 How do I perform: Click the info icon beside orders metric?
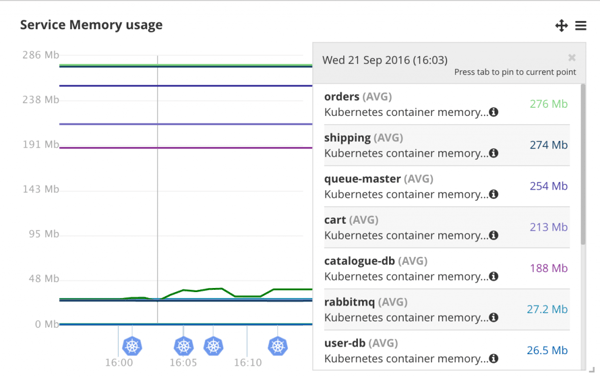494,112
